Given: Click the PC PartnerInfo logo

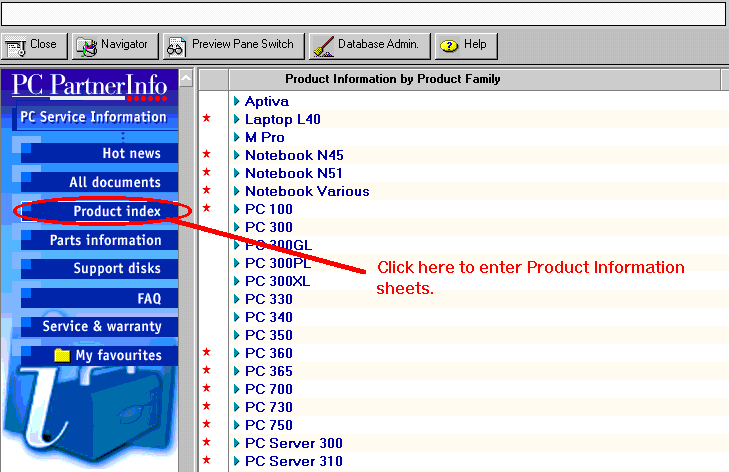Looking at the screenshot, I should pyautogui.click(x=90, y=86).
